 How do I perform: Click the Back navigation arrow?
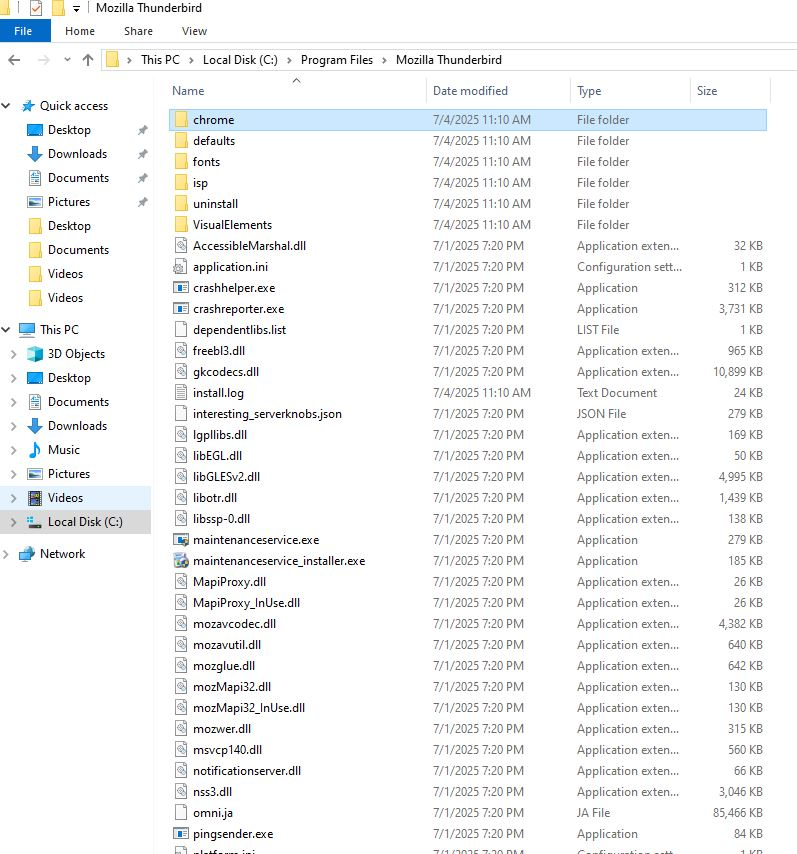15,60
